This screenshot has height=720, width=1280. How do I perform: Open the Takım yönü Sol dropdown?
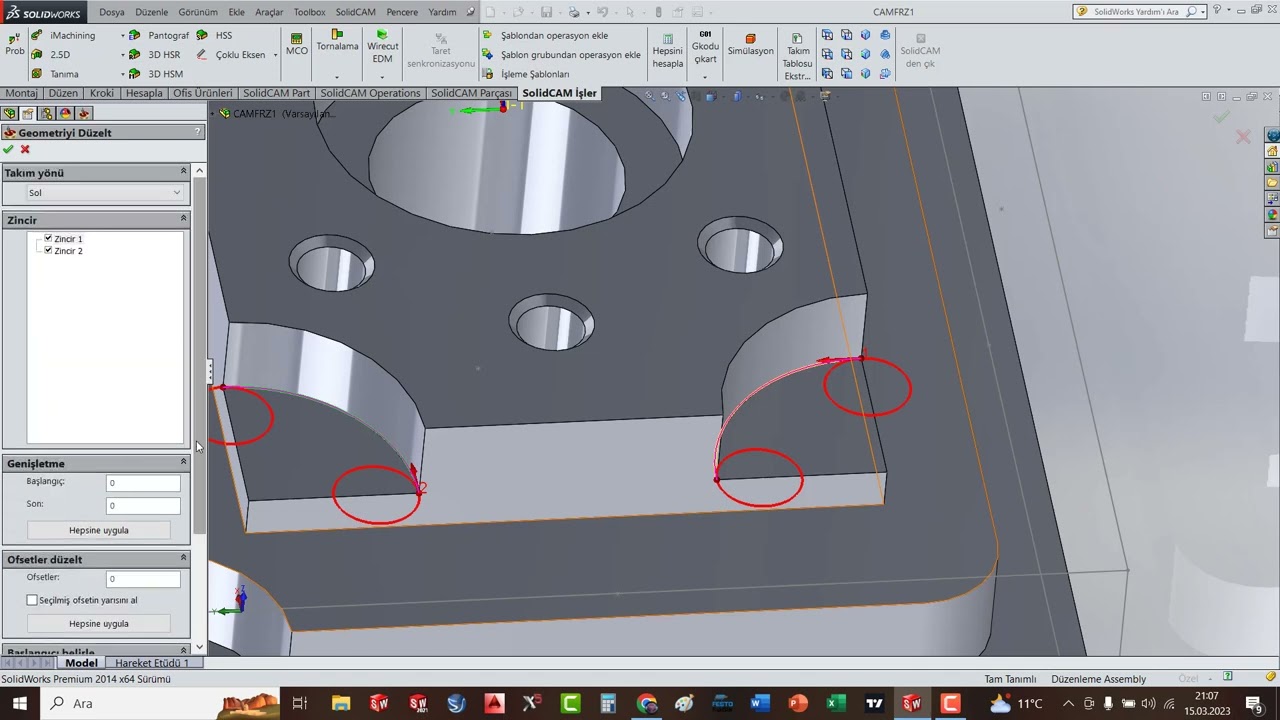click(x=104, y=193)
